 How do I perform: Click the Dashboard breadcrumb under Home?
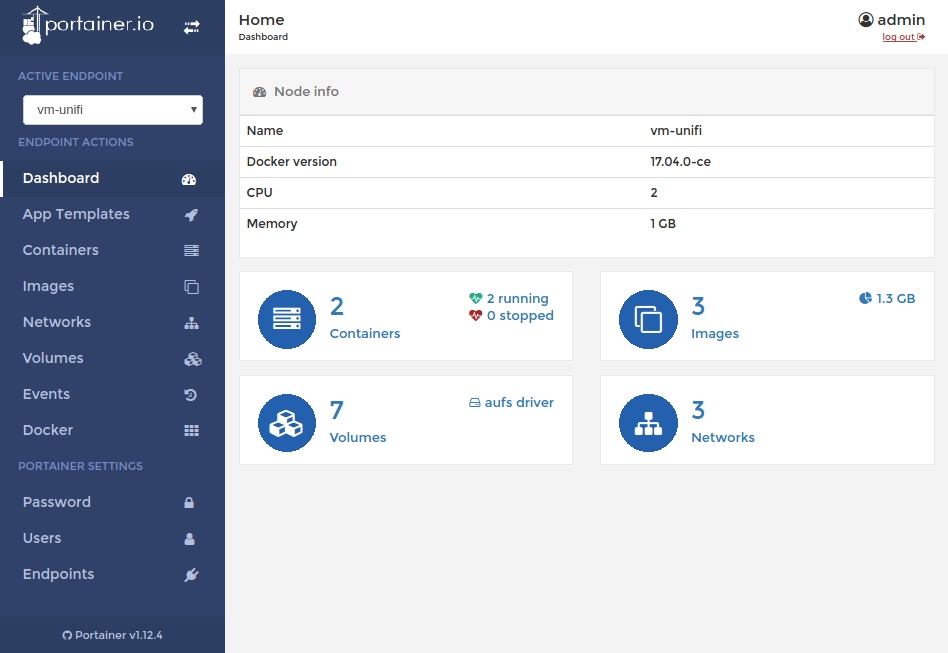263,37
